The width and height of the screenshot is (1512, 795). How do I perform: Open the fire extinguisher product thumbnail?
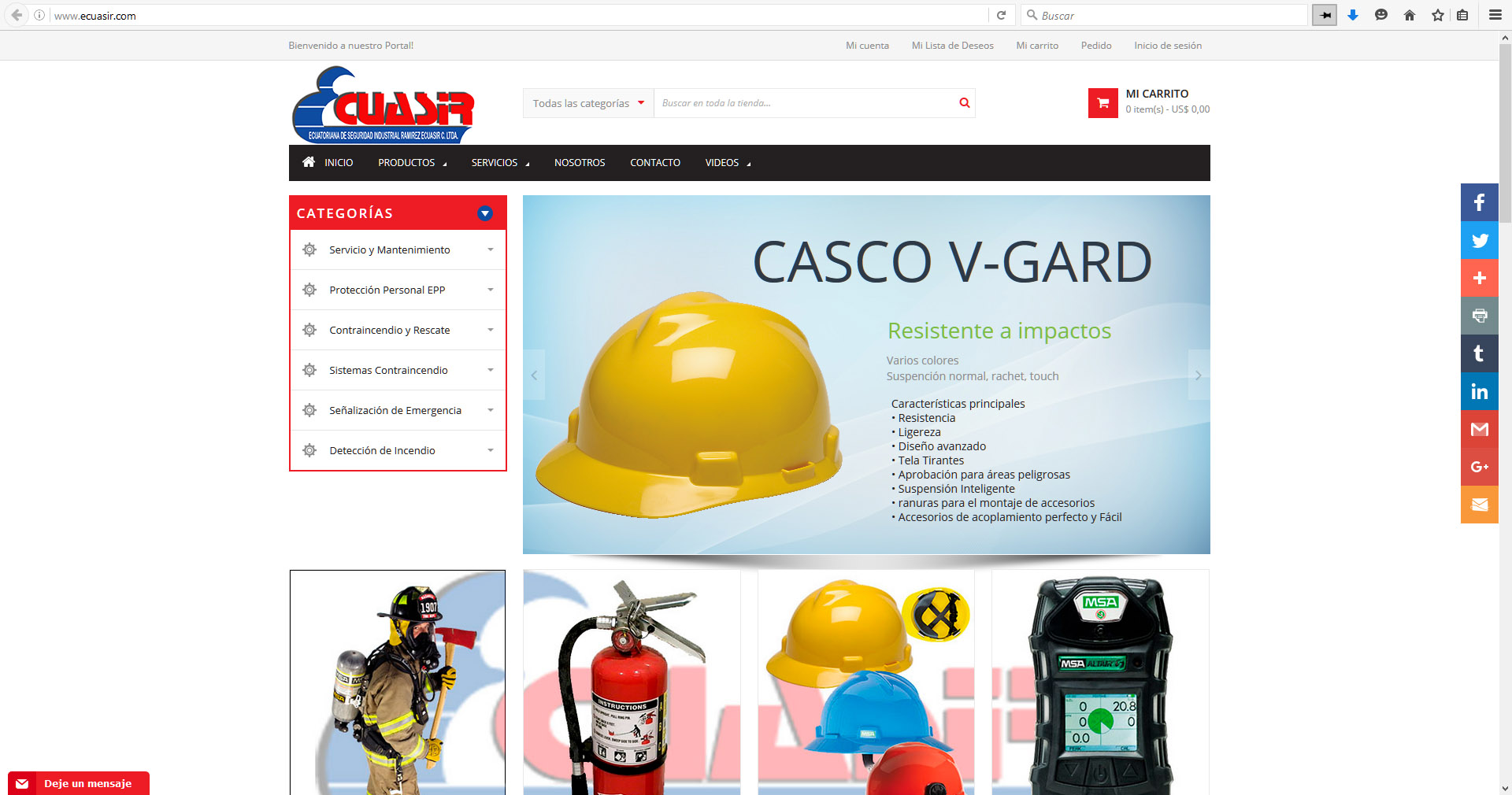point(632,682)
